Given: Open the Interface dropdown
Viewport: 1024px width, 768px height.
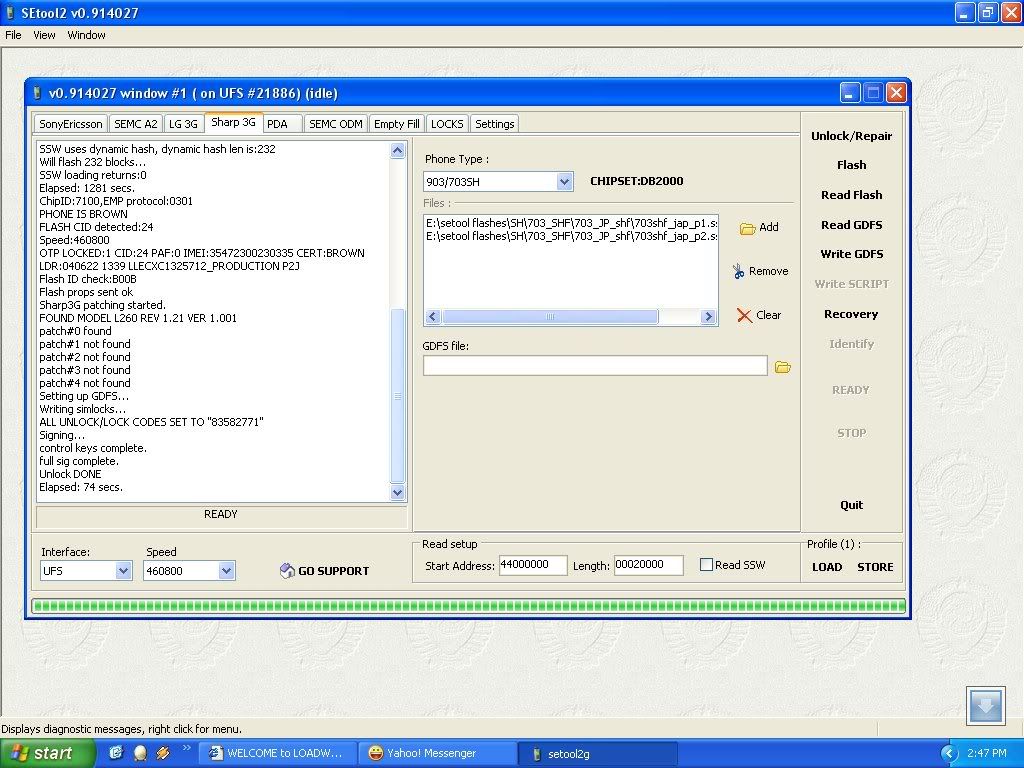Looking at the screenshot, I should [x=123, y=571].
